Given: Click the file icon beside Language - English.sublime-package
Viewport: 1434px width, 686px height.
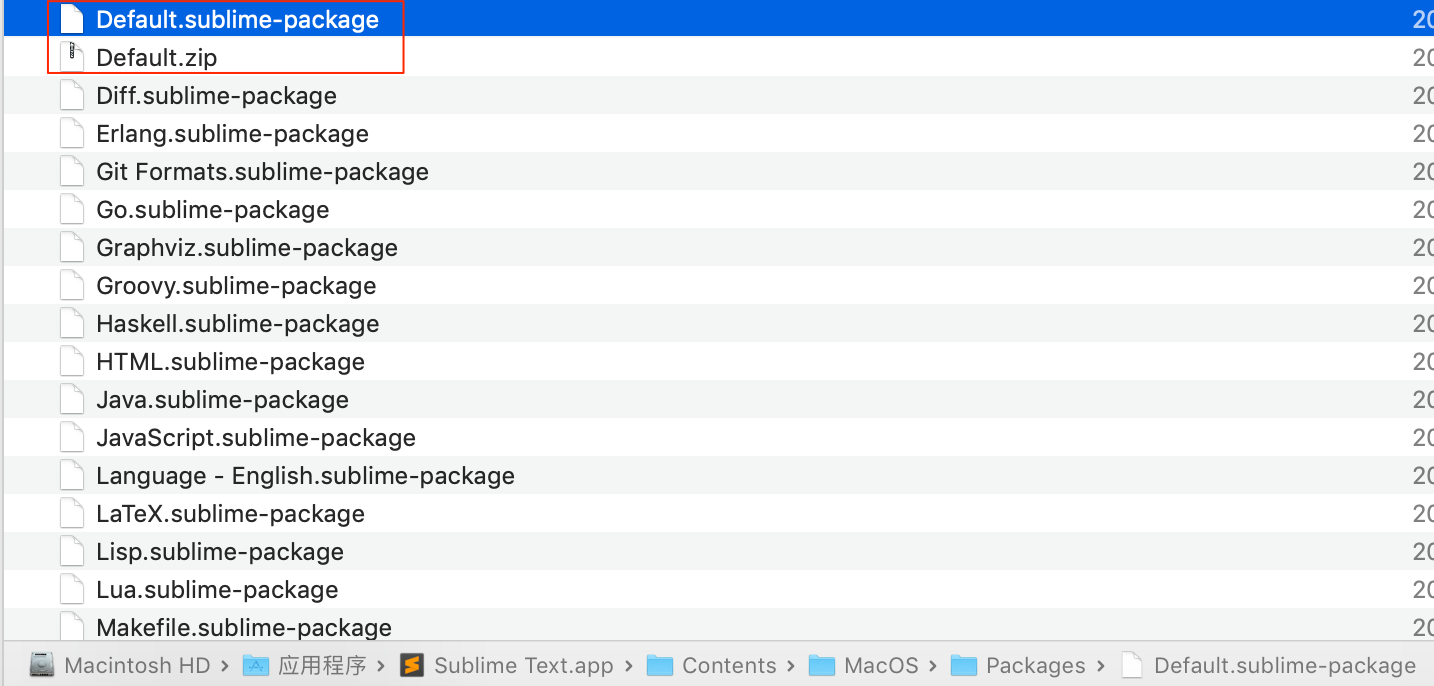Looking at the screenshot, I should click(72, 475).
